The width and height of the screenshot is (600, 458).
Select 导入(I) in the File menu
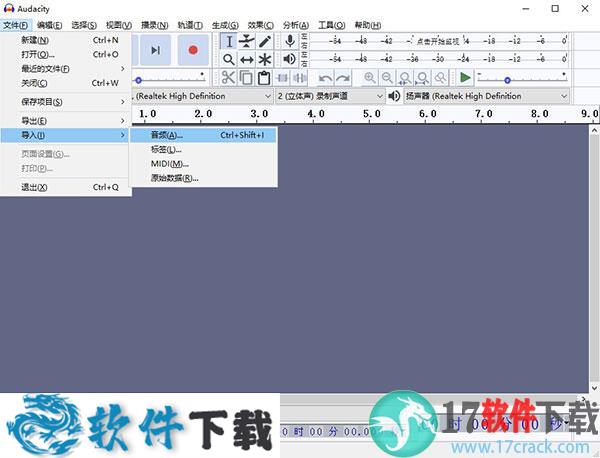click(65, 135)
